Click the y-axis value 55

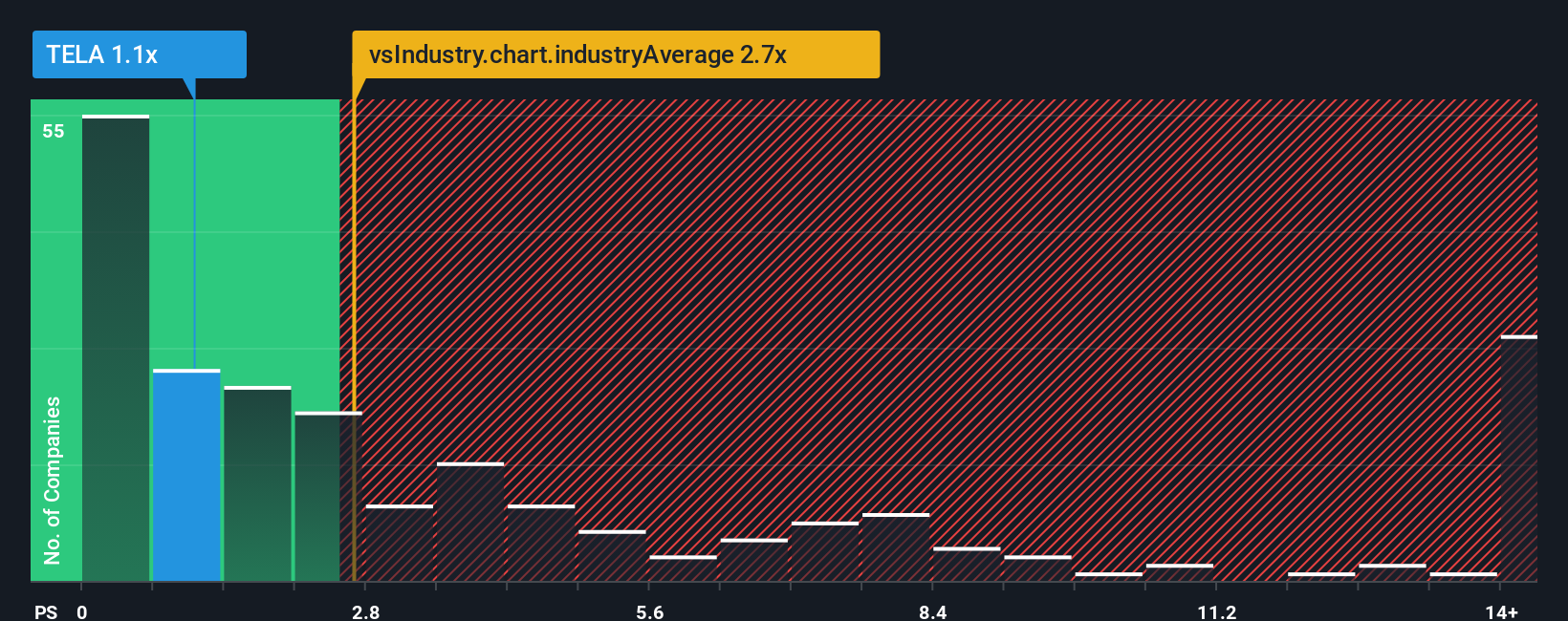(54, 132)
